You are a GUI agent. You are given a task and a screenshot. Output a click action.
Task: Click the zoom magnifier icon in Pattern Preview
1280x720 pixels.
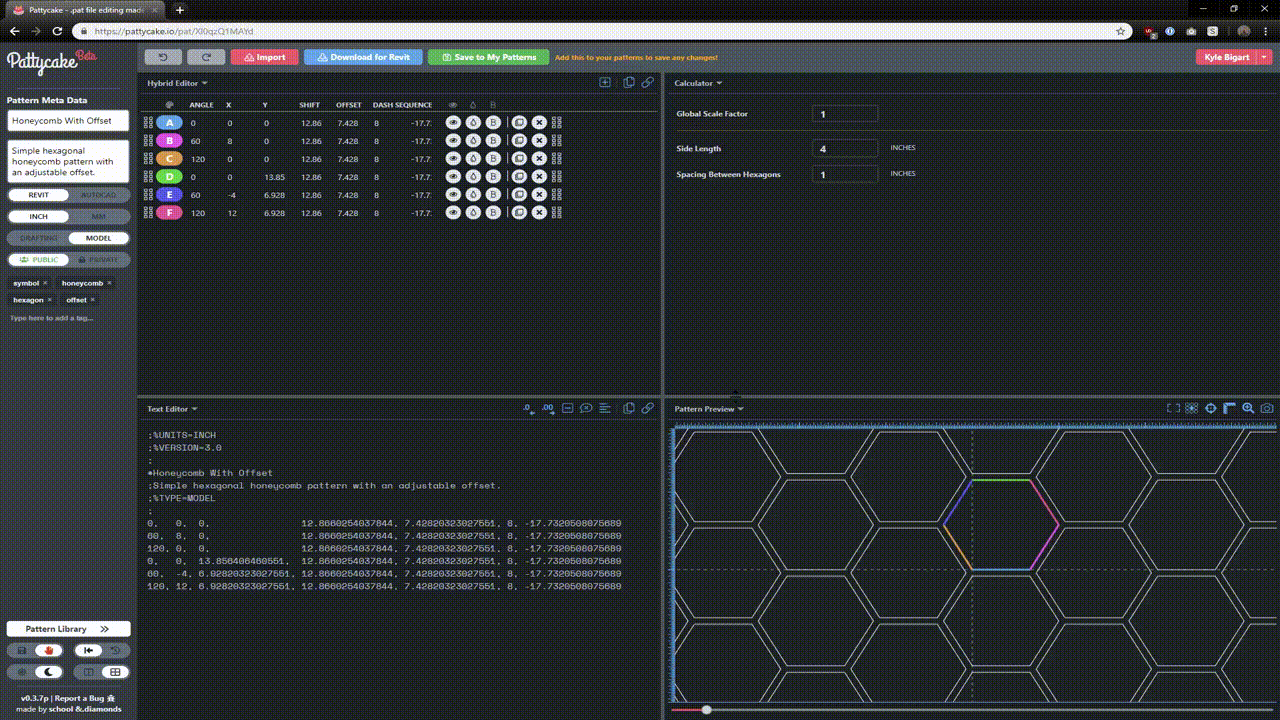[x=1248, y=408]
